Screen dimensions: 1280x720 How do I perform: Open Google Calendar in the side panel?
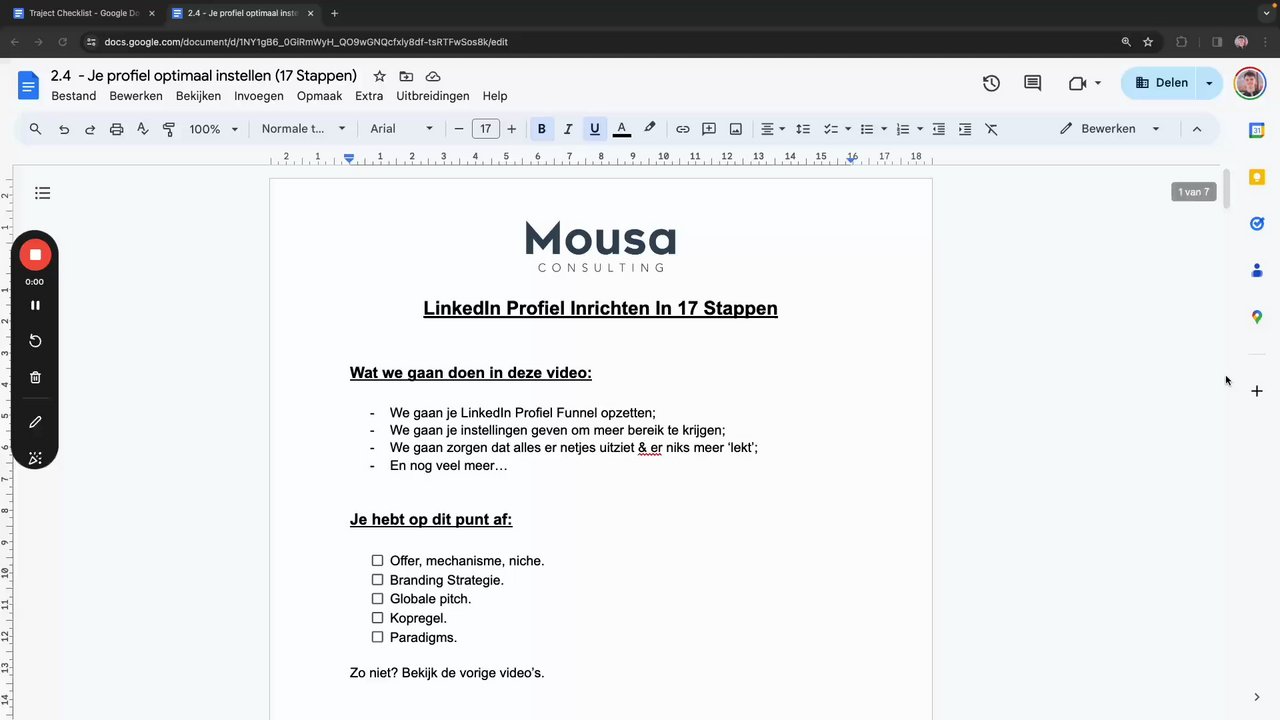[1257, 130]
